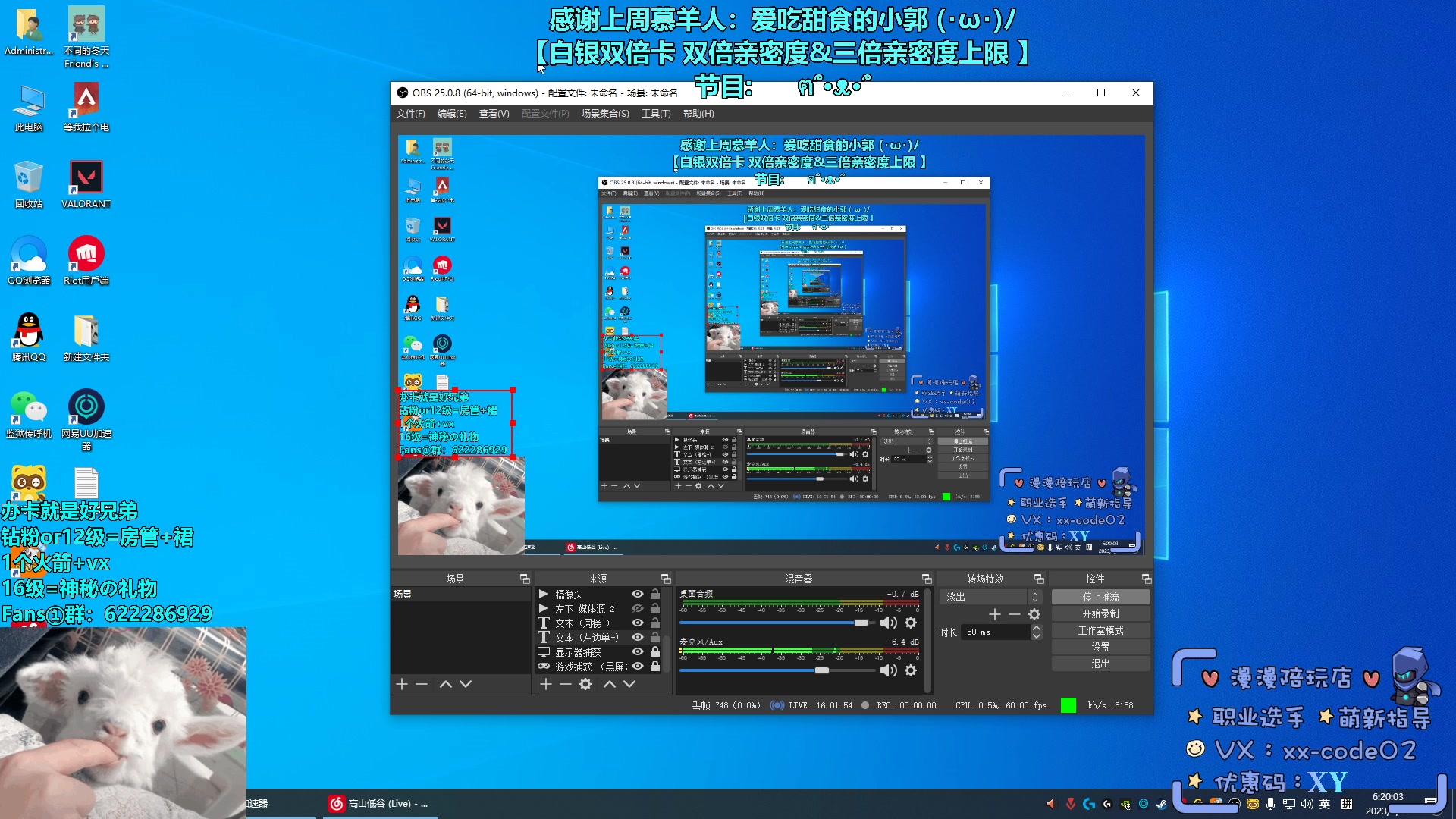Screen dimensions: 1456x819
Task: Open 查看(V) menu
Action: click(494, 114)
